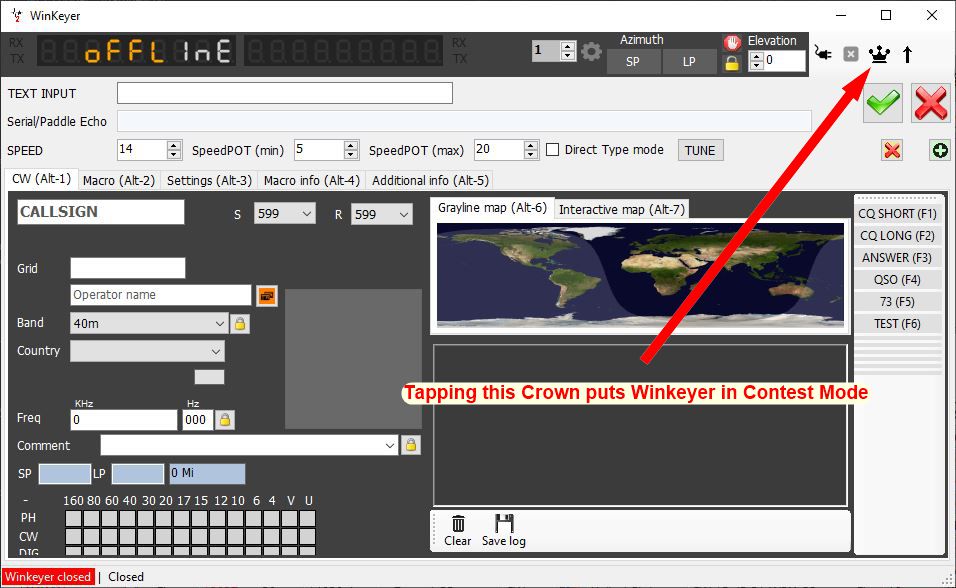Click the grayline world map image

pyautogui.click(x=640, y=275)
